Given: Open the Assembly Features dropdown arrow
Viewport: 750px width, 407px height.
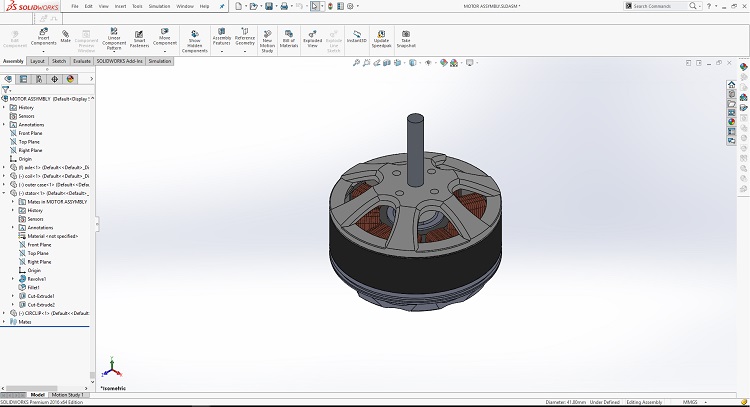Looking at the screenshot, I should 221,51.
